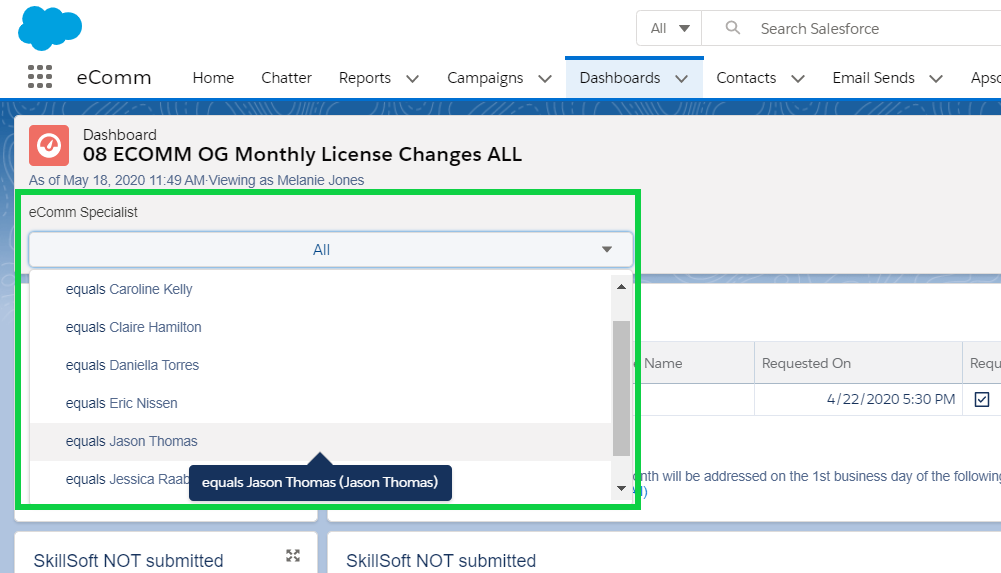
Task: Open the All search scope dropdown
Action: click(x=670, y=28)
